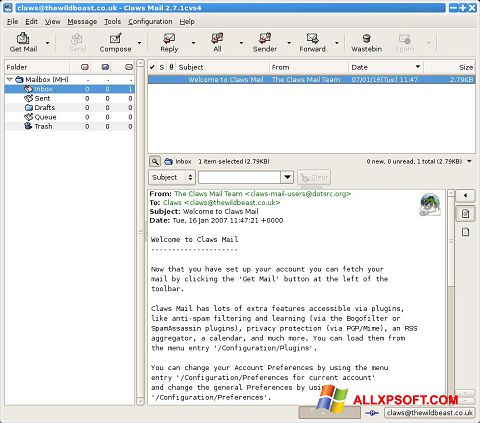The height and width of the screenshot is (423, 480).
Task: Open the Get Mail dropdown arrow
Action: [47, 43]
